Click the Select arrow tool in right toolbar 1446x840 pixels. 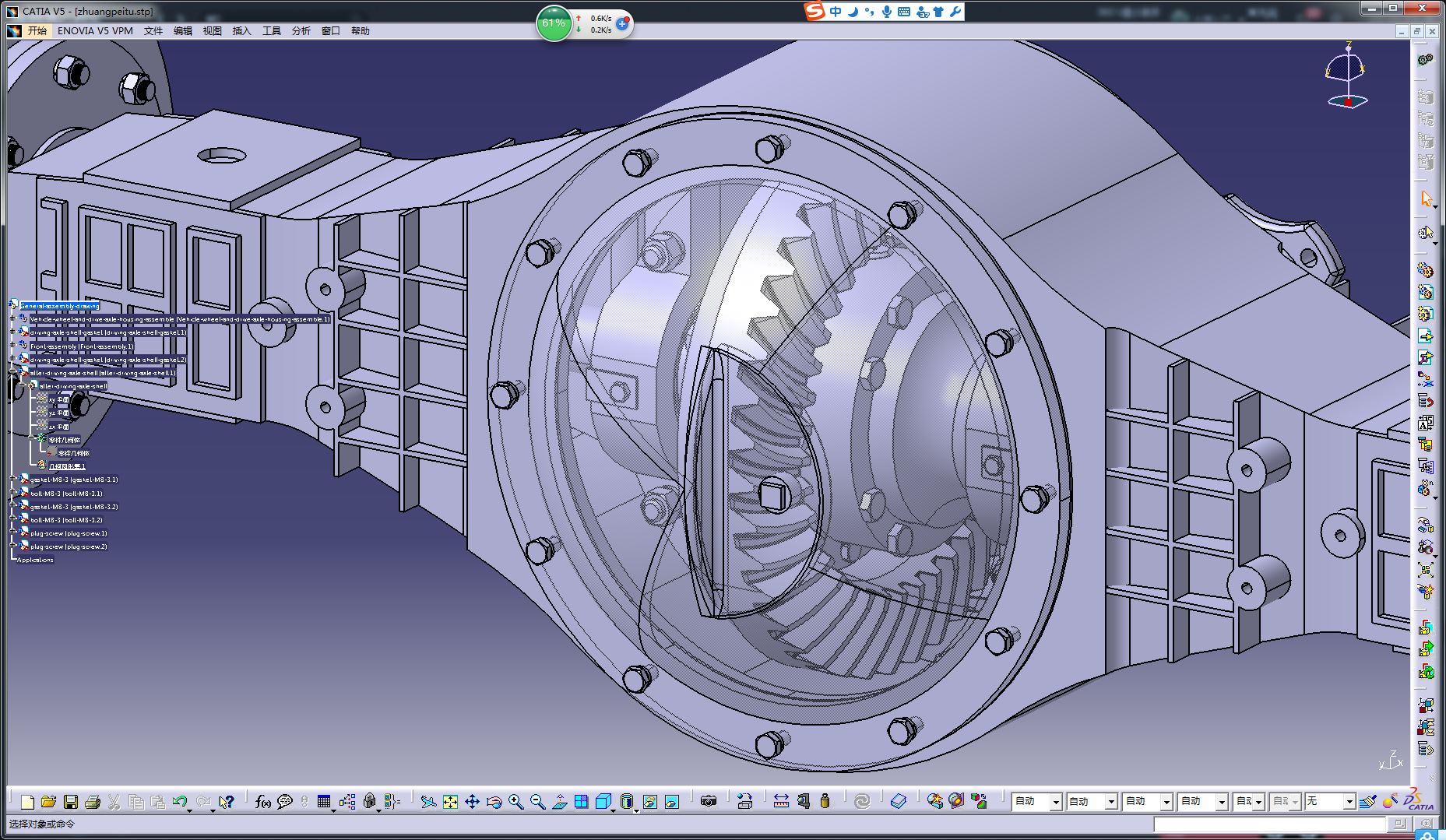[x=1426, y=200]
